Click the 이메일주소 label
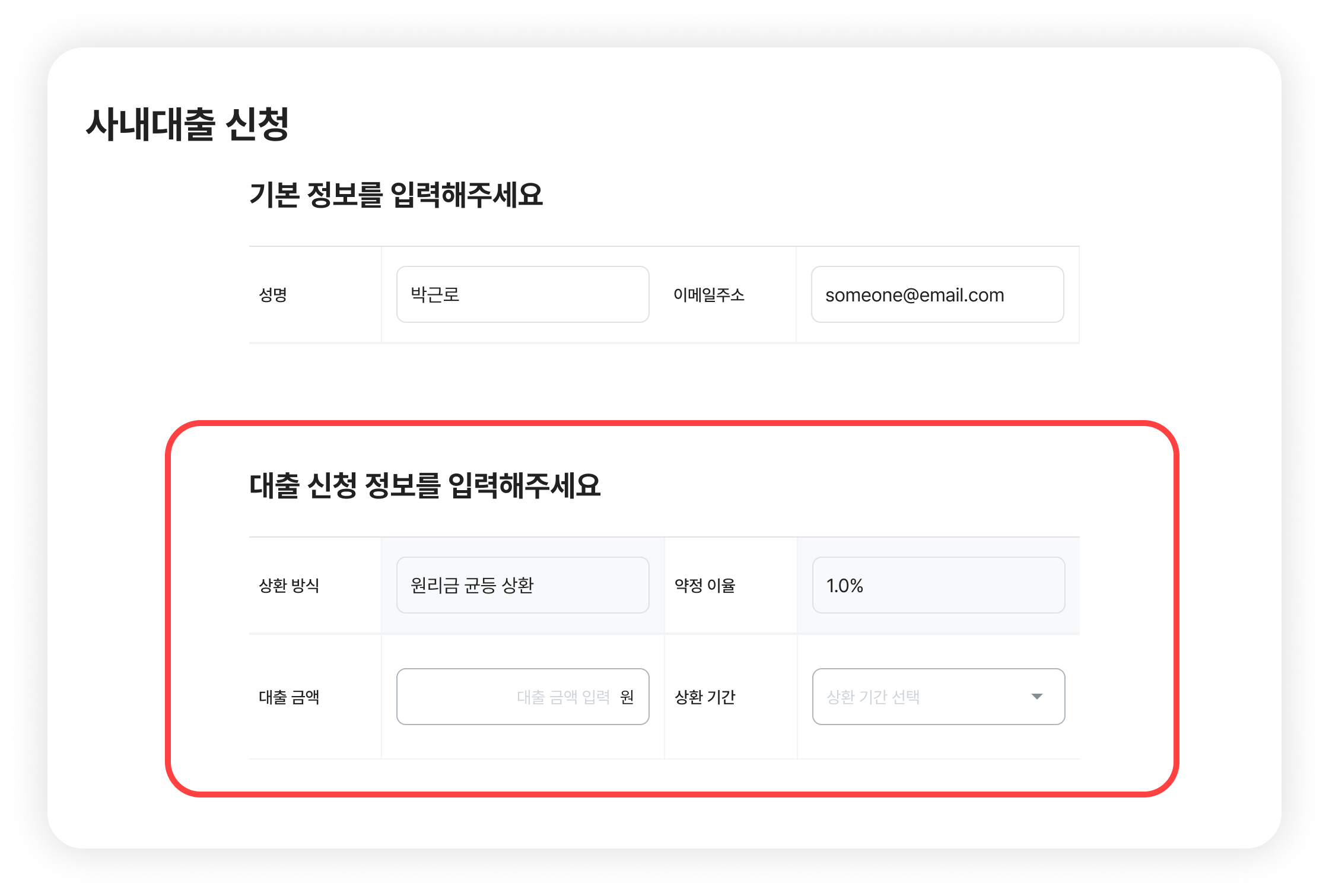Screen dimensions: 1329x896 coord(708,295)
